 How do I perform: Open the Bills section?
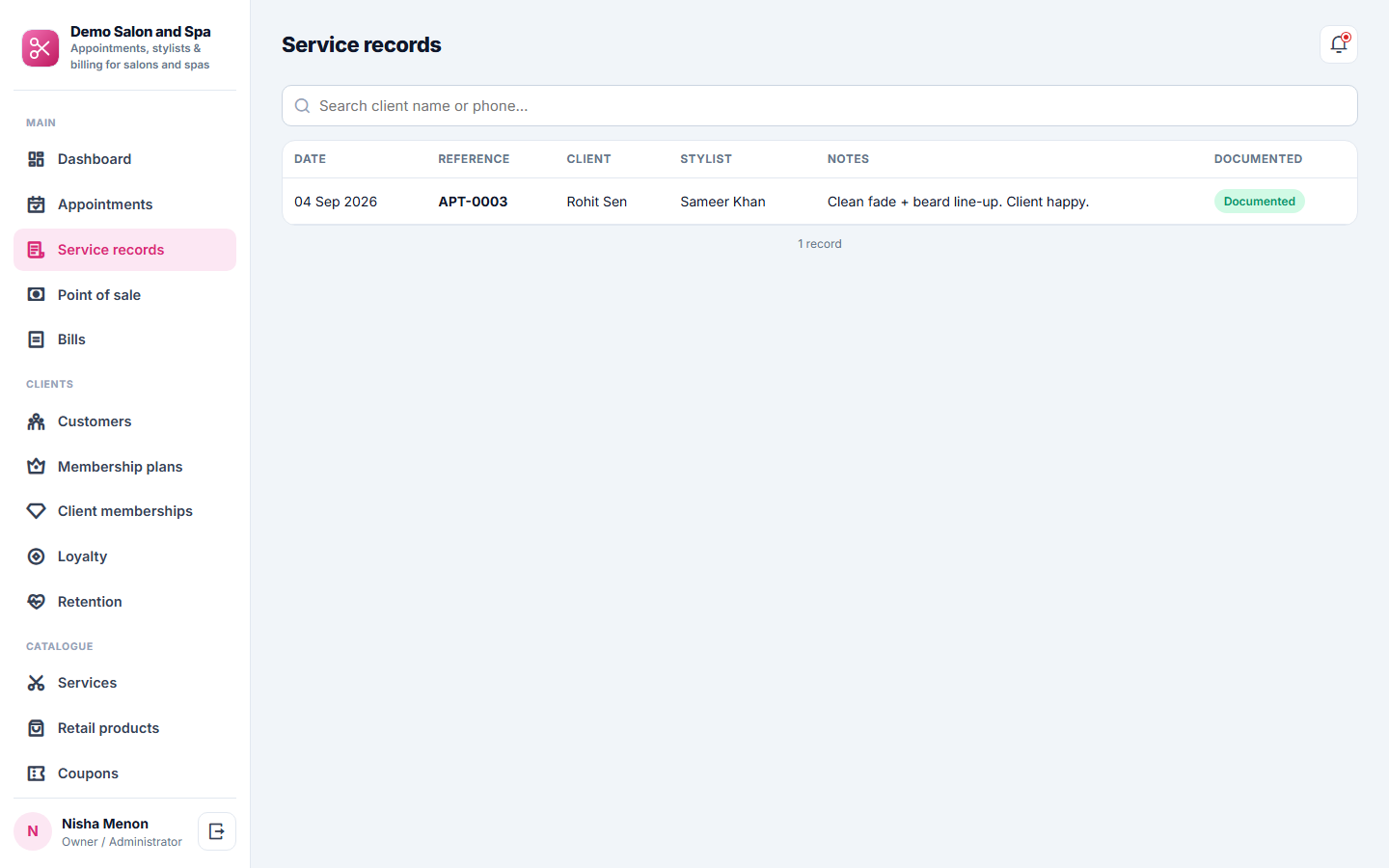[124, 339]
